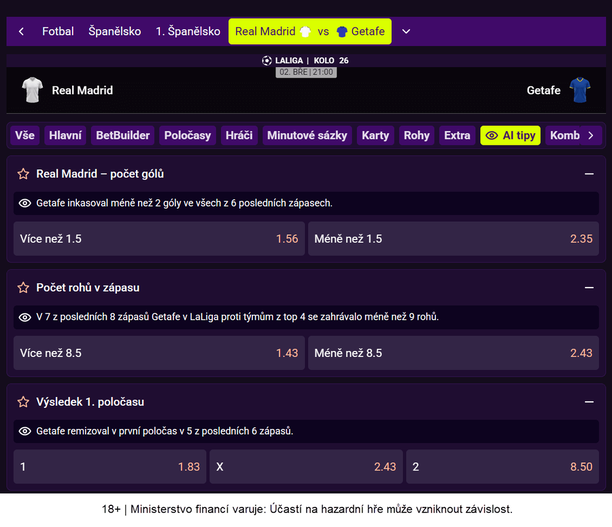The height and width of the screenshot is (527, 612).
Task: Click the eye icon beside Getafe inkasoval tip
Action: (x=25, y=203)
